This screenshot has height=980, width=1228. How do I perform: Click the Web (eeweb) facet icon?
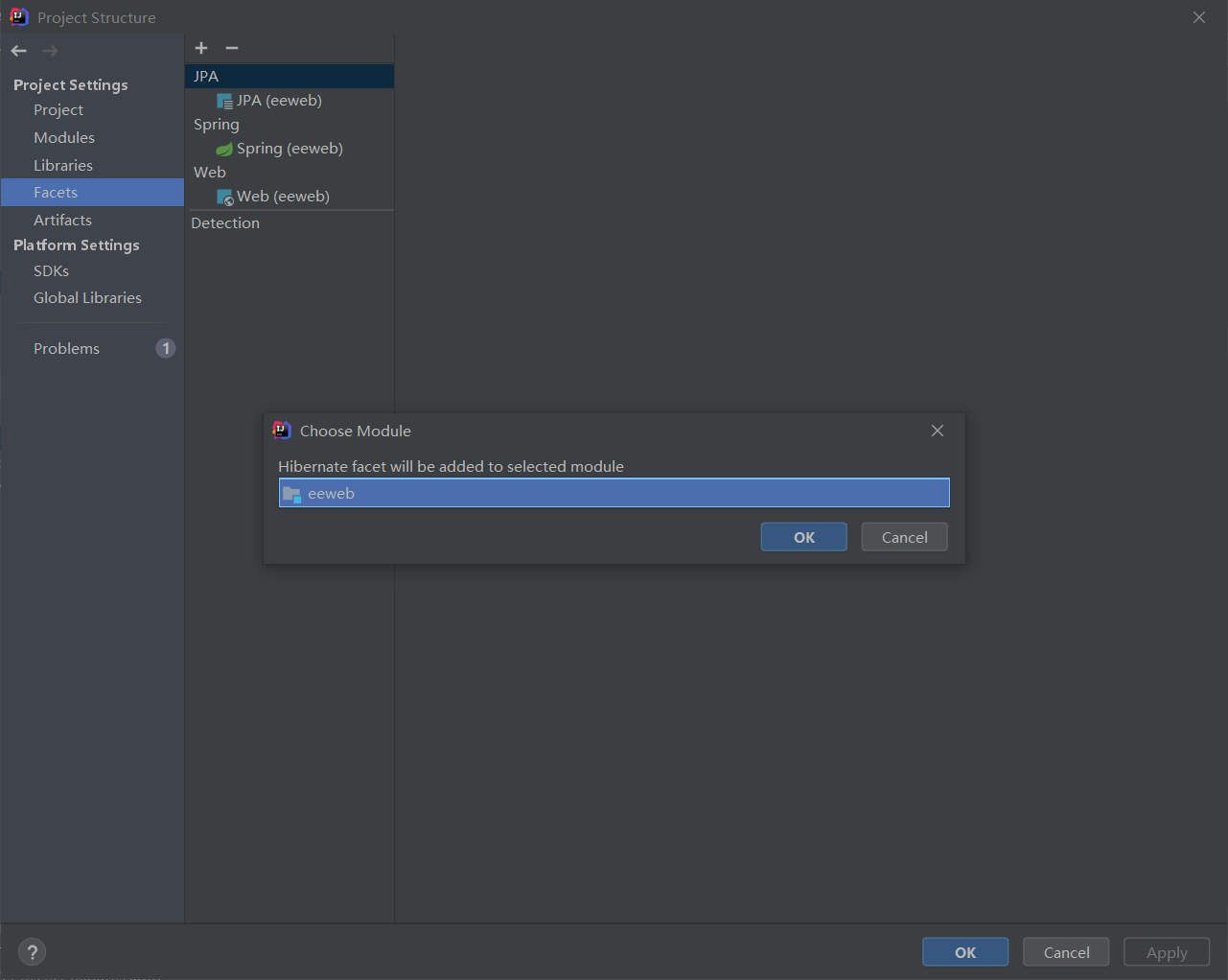tap(224, 197)
